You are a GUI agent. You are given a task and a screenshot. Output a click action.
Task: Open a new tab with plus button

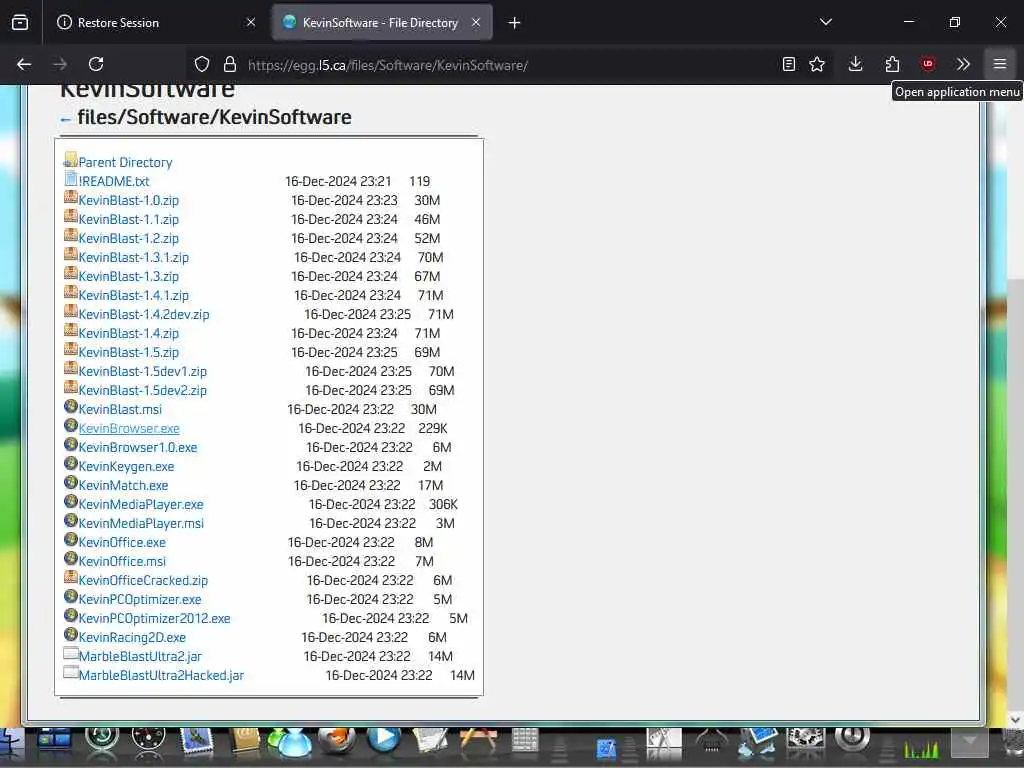tap(515, 23)
